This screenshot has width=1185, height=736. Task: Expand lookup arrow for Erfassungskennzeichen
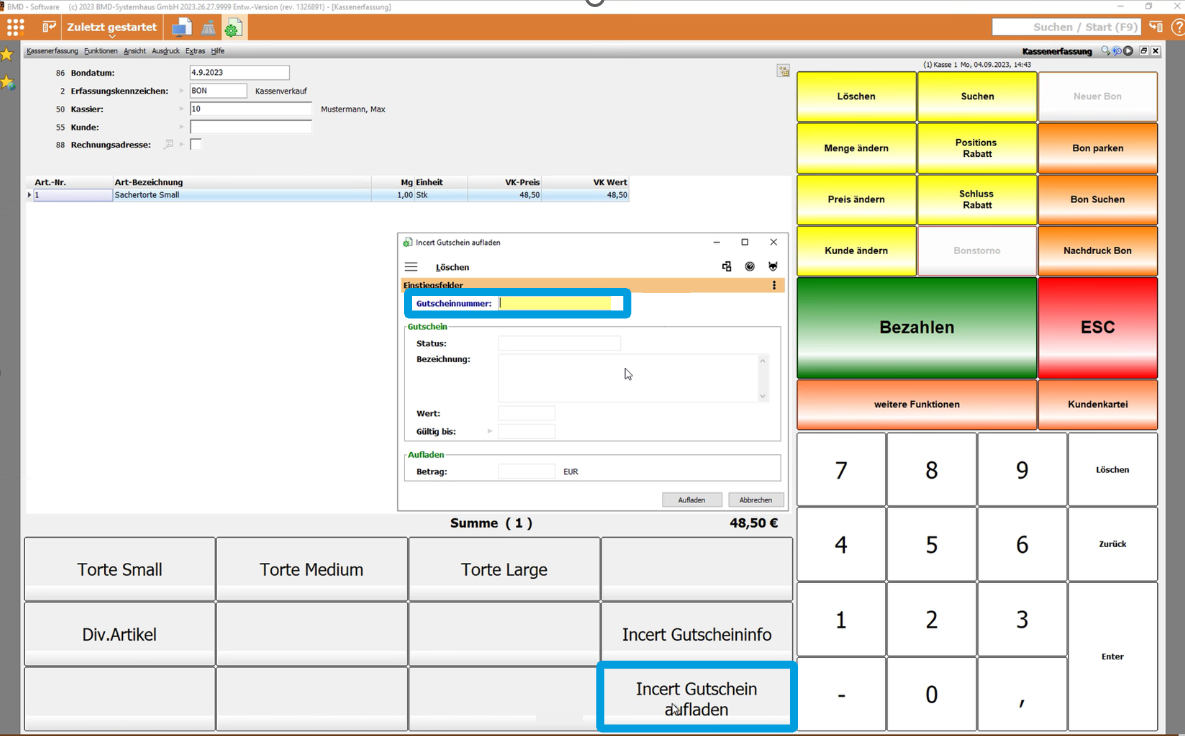(181, 91)
